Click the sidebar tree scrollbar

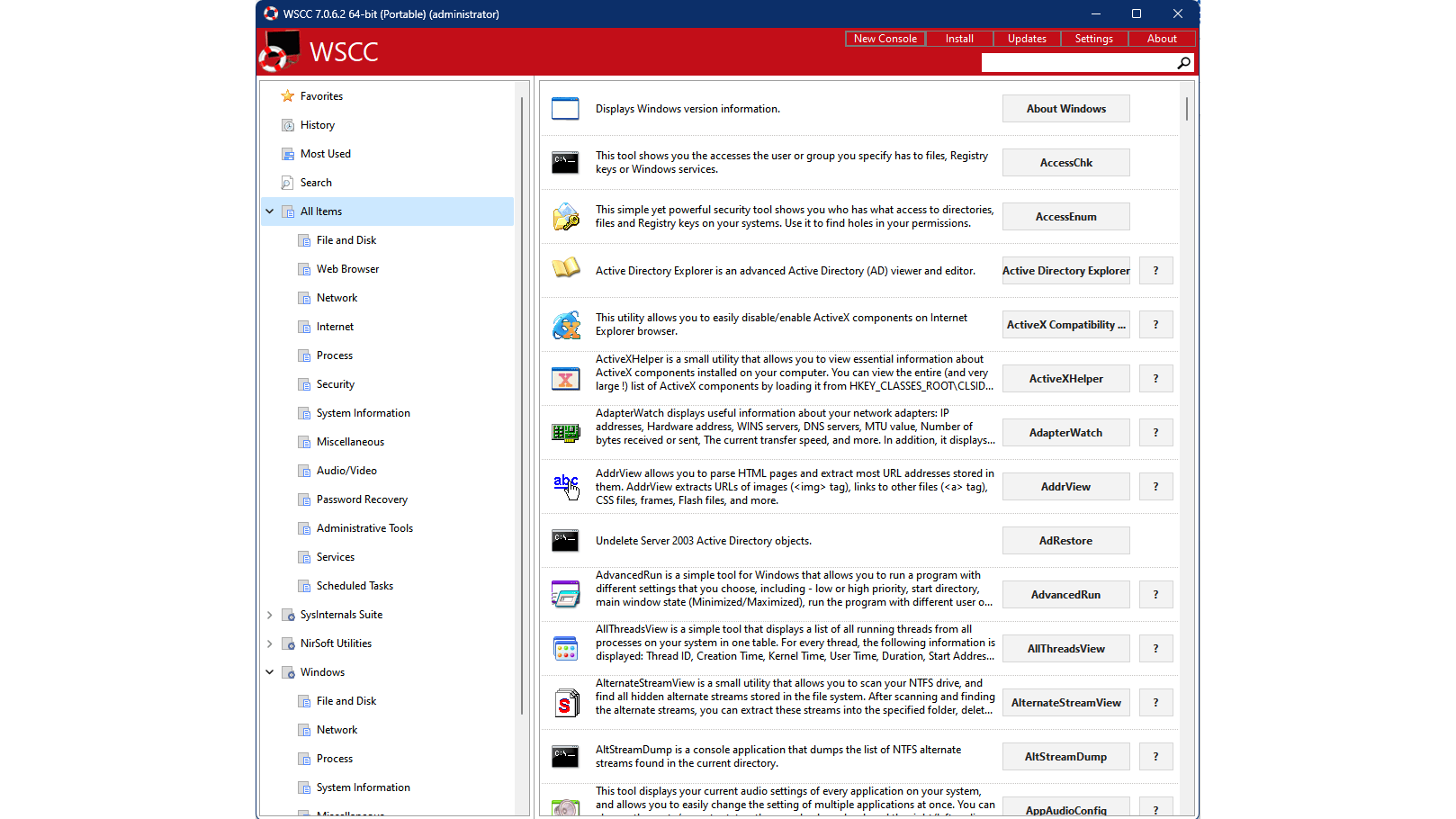522,405
